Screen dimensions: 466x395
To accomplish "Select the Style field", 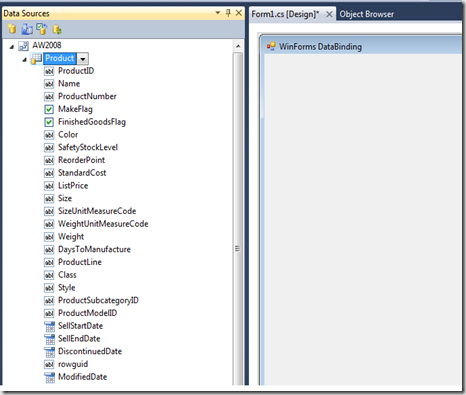I will (67, 288).
